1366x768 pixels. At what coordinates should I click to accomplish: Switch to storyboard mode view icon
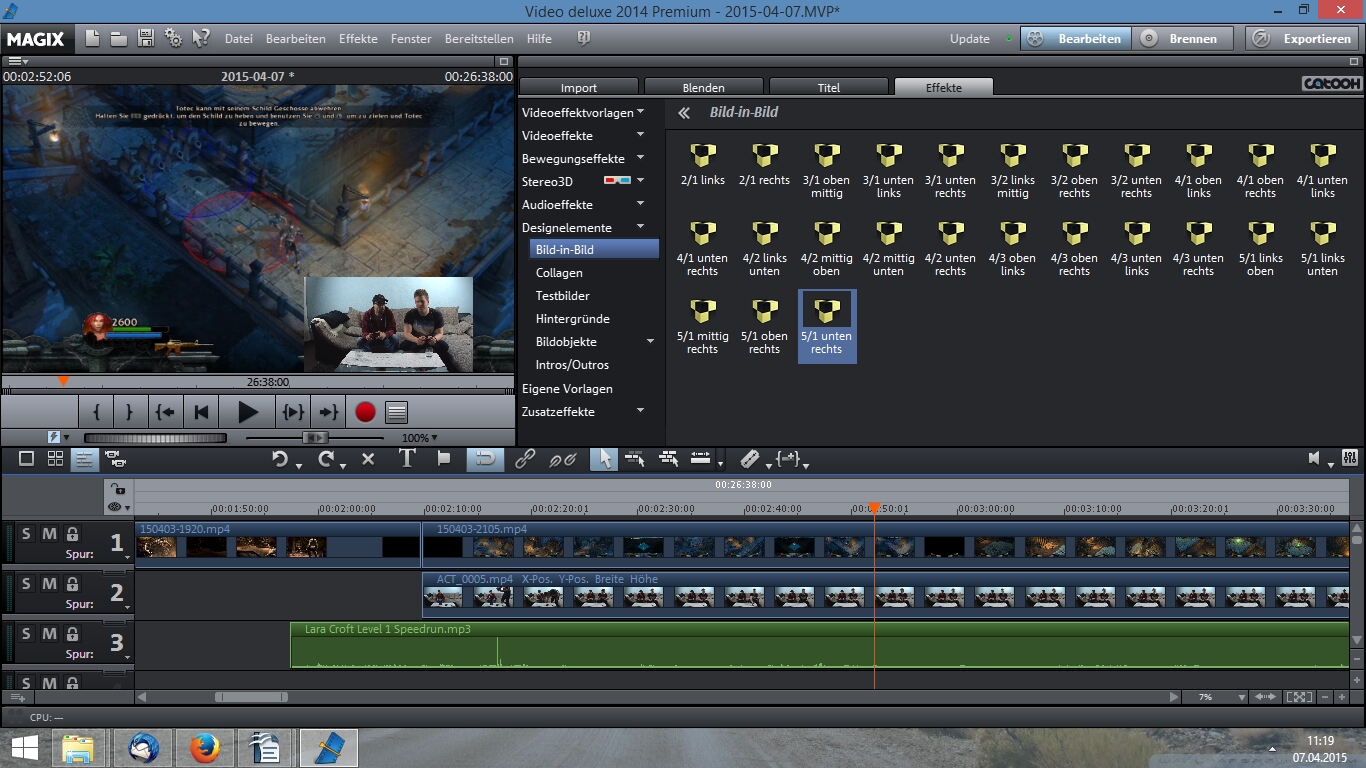coord(27,459)
